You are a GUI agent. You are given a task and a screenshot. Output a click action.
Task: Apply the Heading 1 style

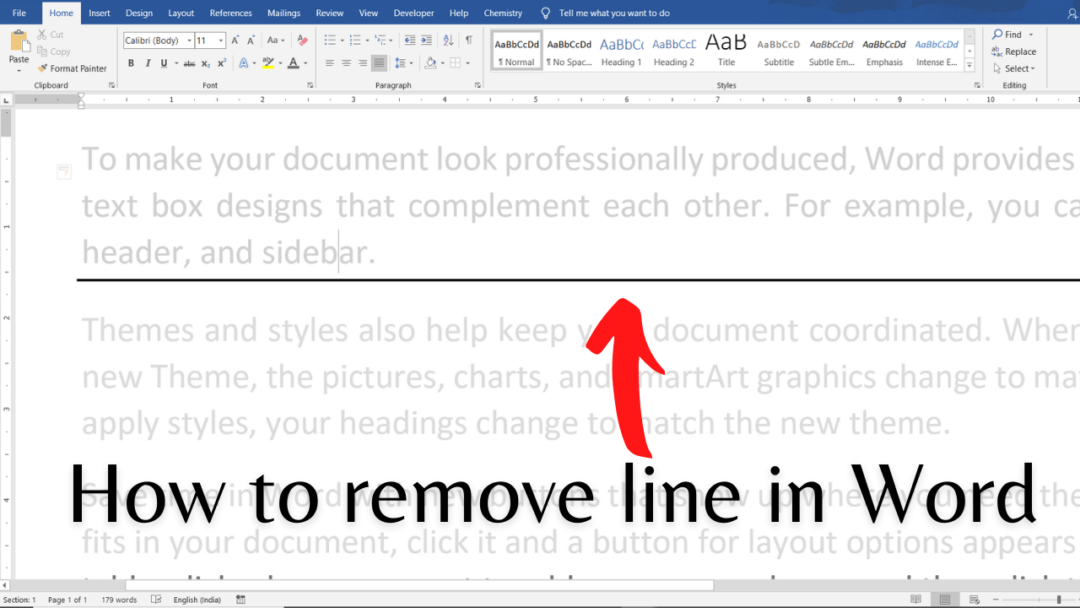pyautogui.click(x=621, y=50)
